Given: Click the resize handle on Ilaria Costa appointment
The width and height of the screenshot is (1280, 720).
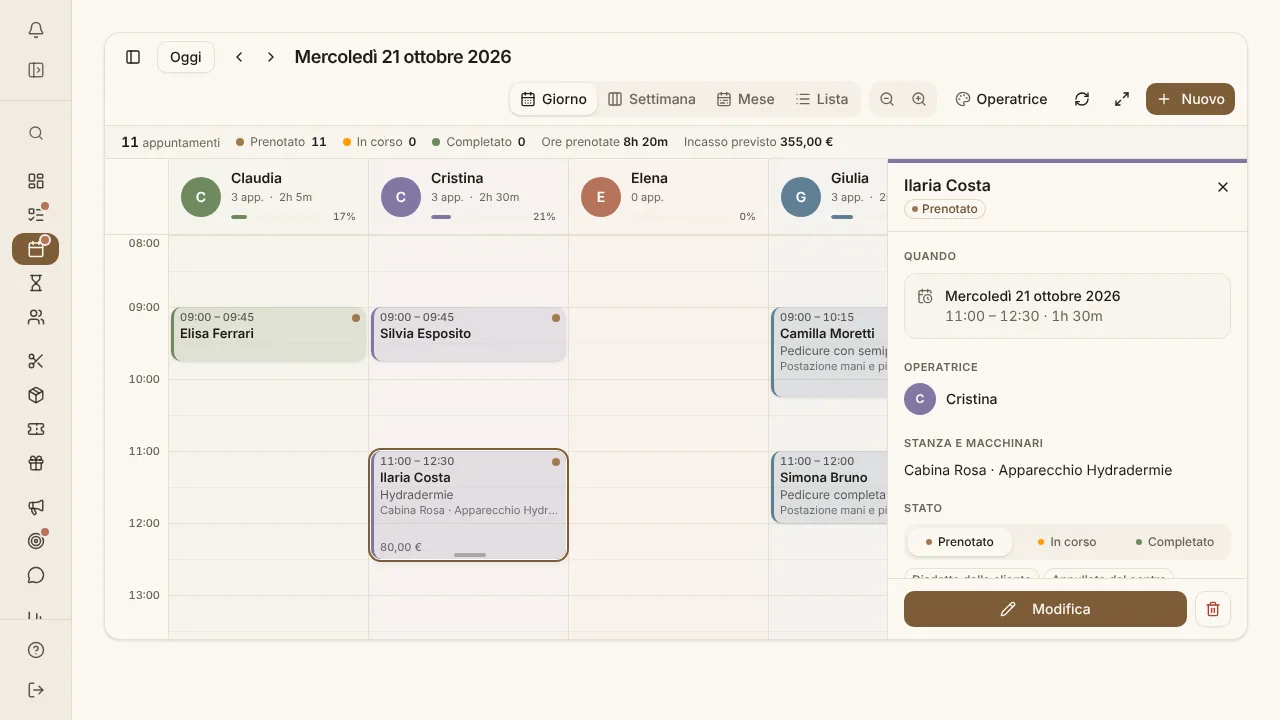Looking at the screenshot, I should pos(470,555).
